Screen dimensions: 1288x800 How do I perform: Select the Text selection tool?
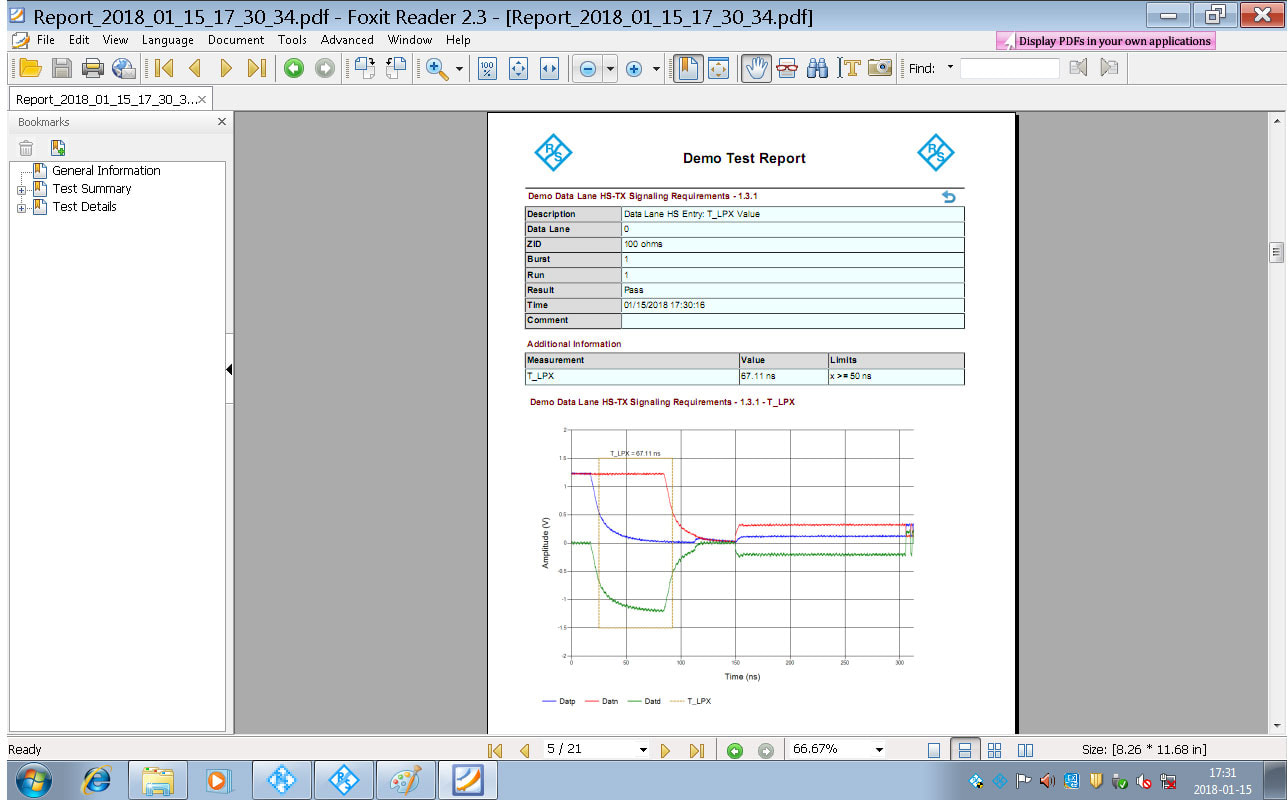(851, 68)
